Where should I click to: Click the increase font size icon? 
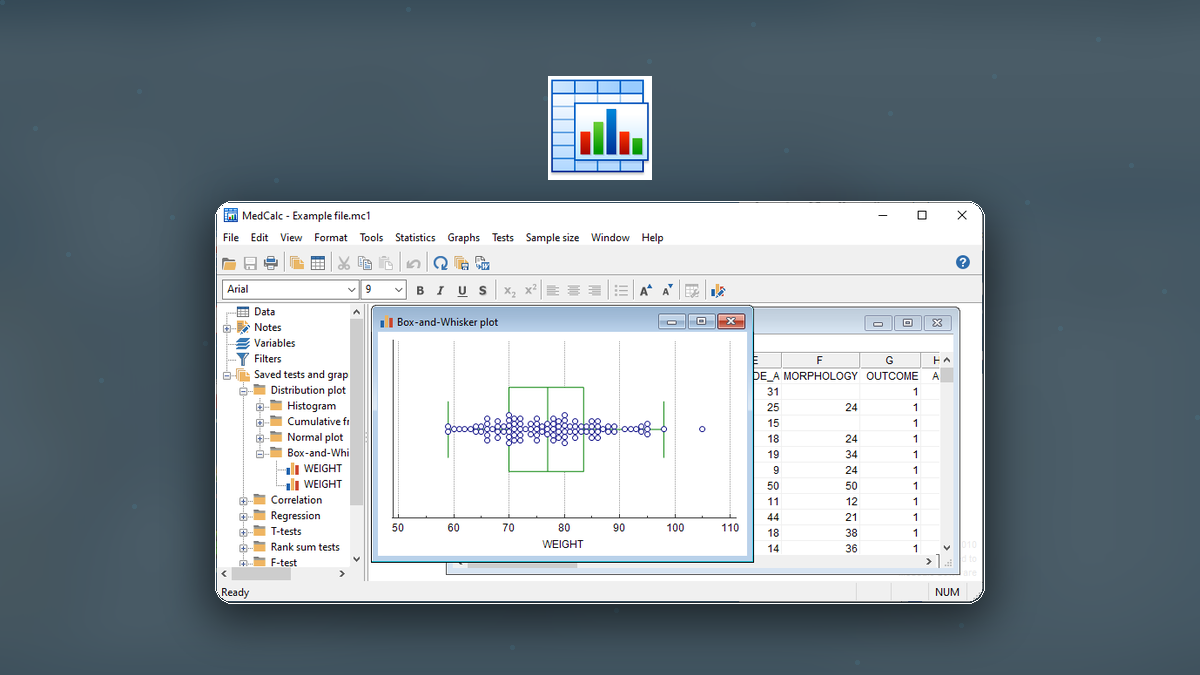point(646,290)
